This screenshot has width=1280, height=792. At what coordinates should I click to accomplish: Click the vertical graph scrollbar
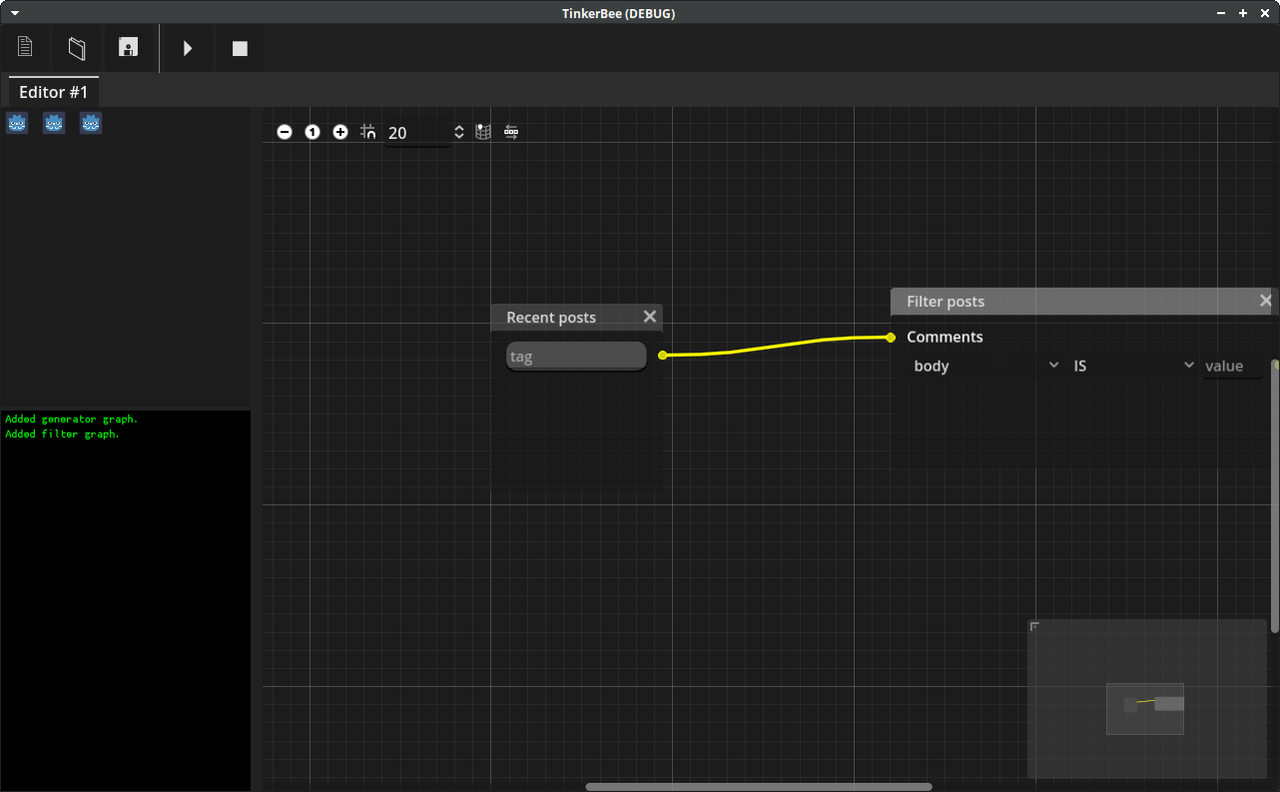(x=1275, y=495)
